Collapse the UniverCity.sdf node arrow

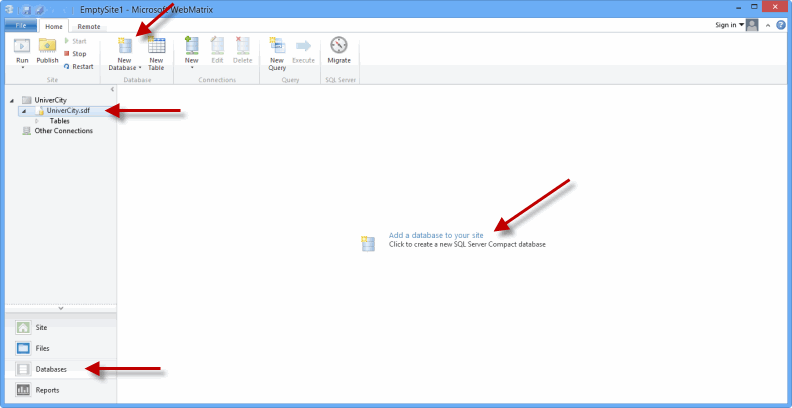point(24,111)
